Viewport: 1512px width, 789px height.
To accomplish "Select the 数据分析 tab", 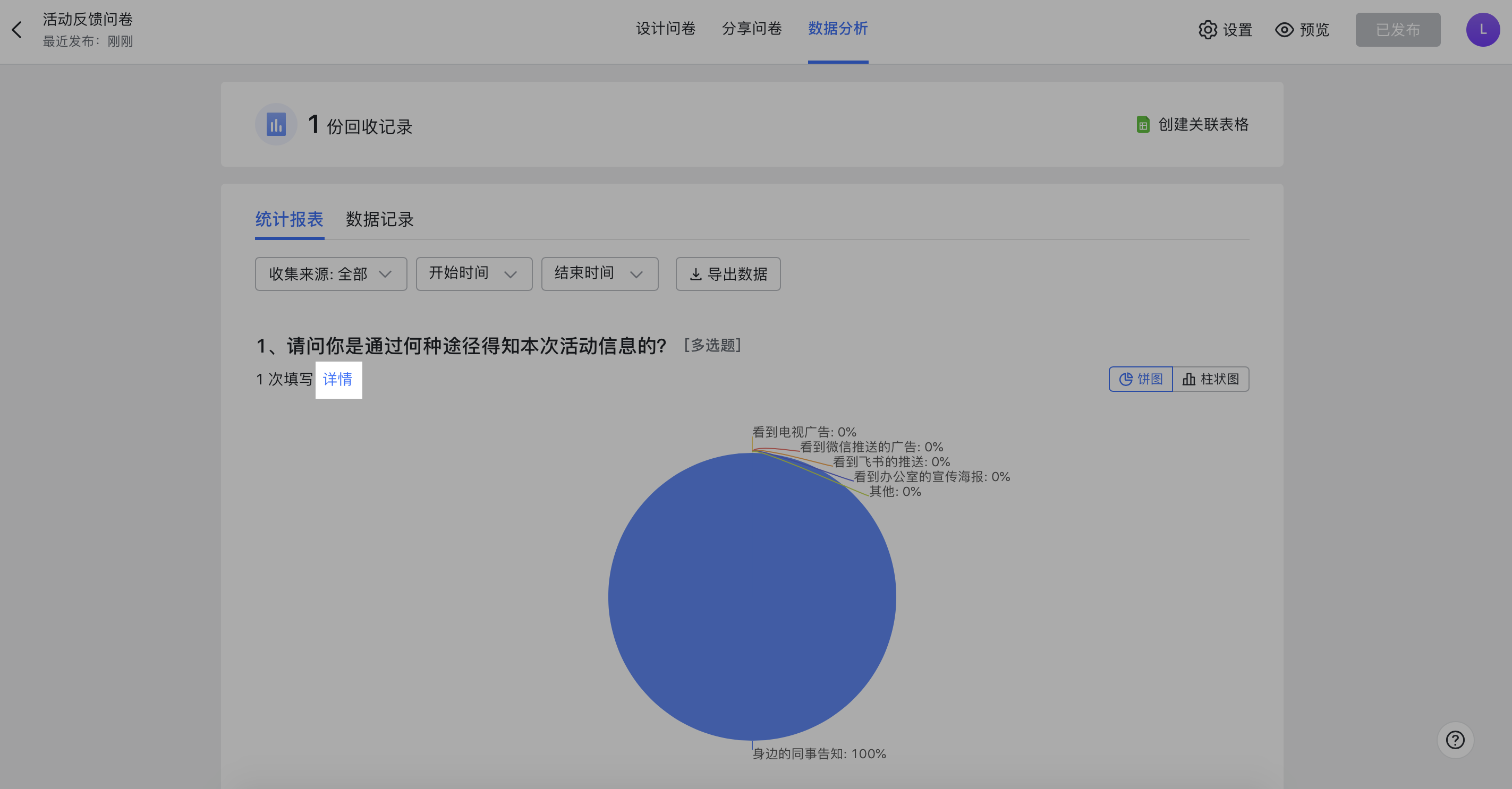I will (x=838, y=29).
